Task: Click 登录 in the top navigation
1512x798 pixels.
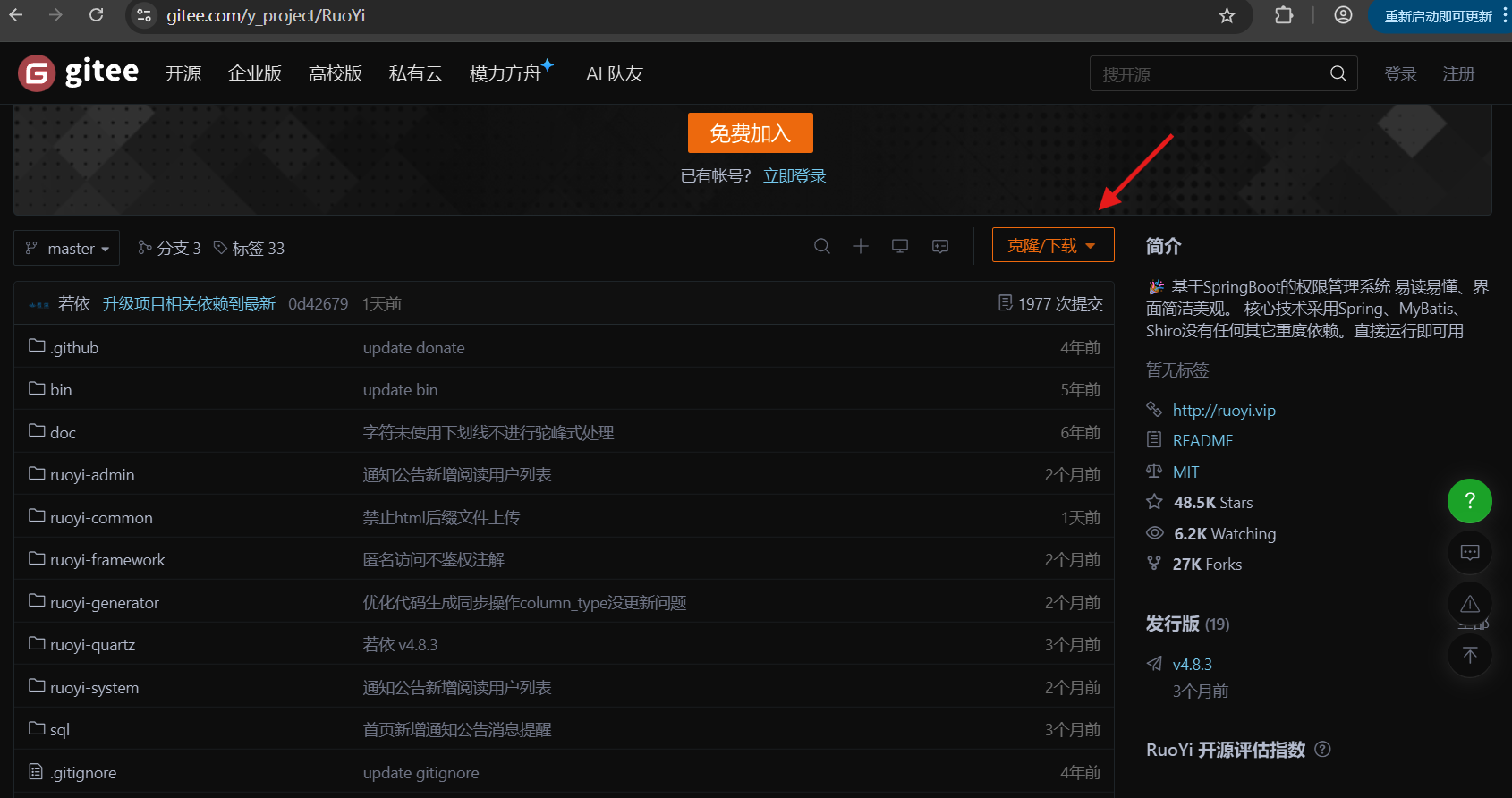Action: (1400, 73)
